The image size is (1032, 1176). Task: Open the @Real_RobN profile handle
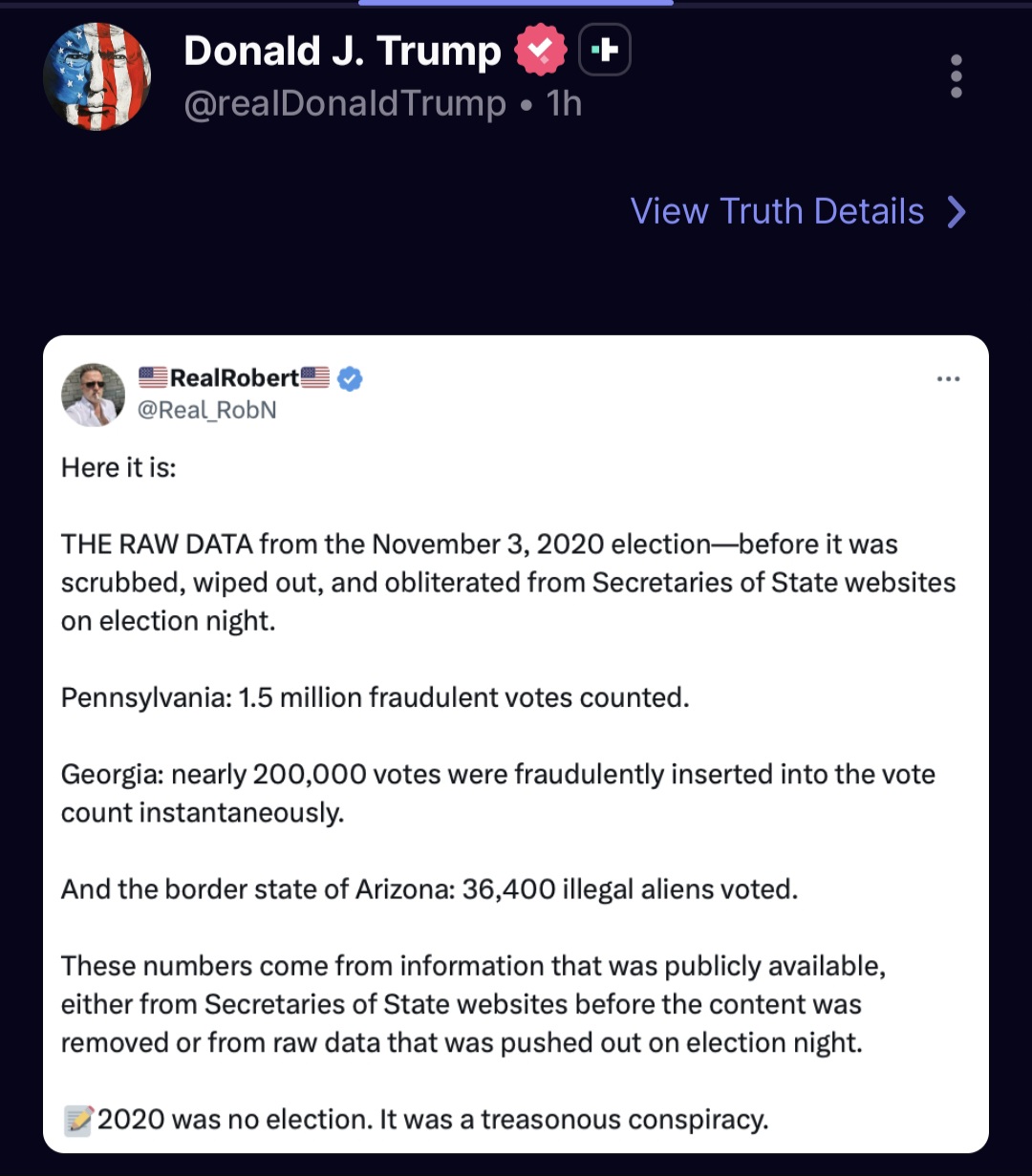(208, 411)
